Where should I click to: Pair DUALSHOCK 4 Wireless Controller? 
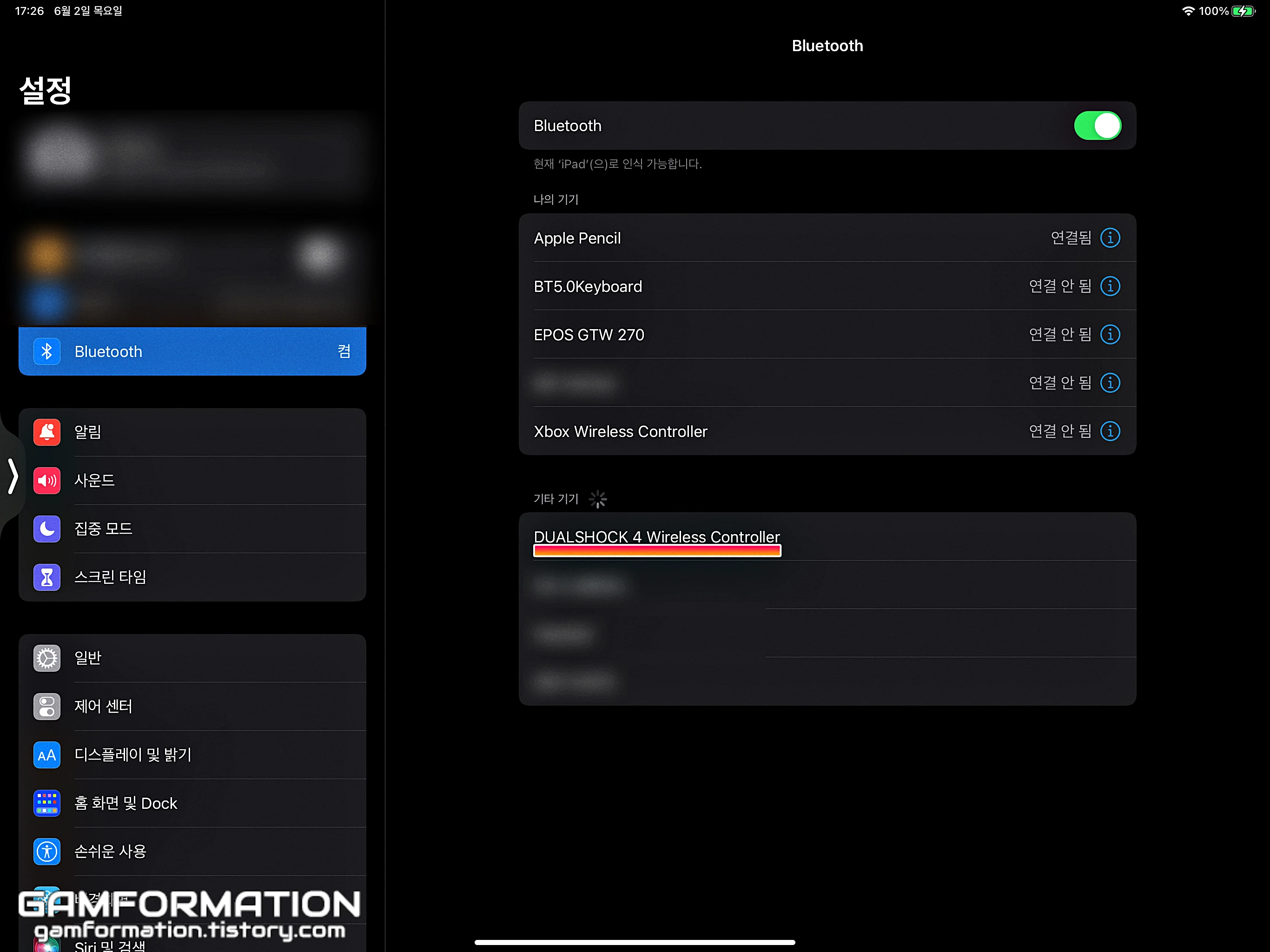(x=657, y=537)
